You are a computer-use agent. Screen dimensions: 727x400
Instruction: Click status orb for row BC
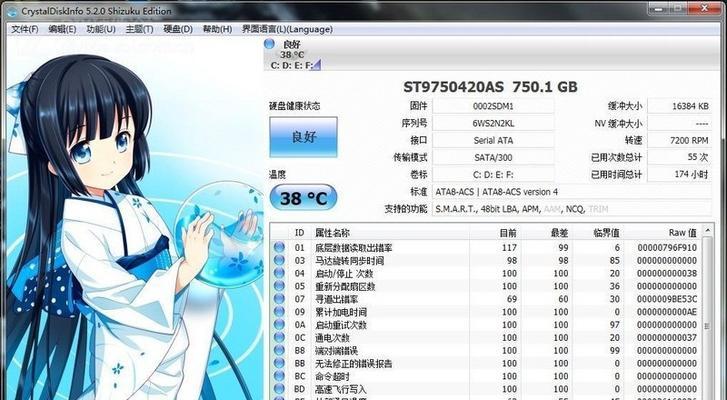(279, 376)
